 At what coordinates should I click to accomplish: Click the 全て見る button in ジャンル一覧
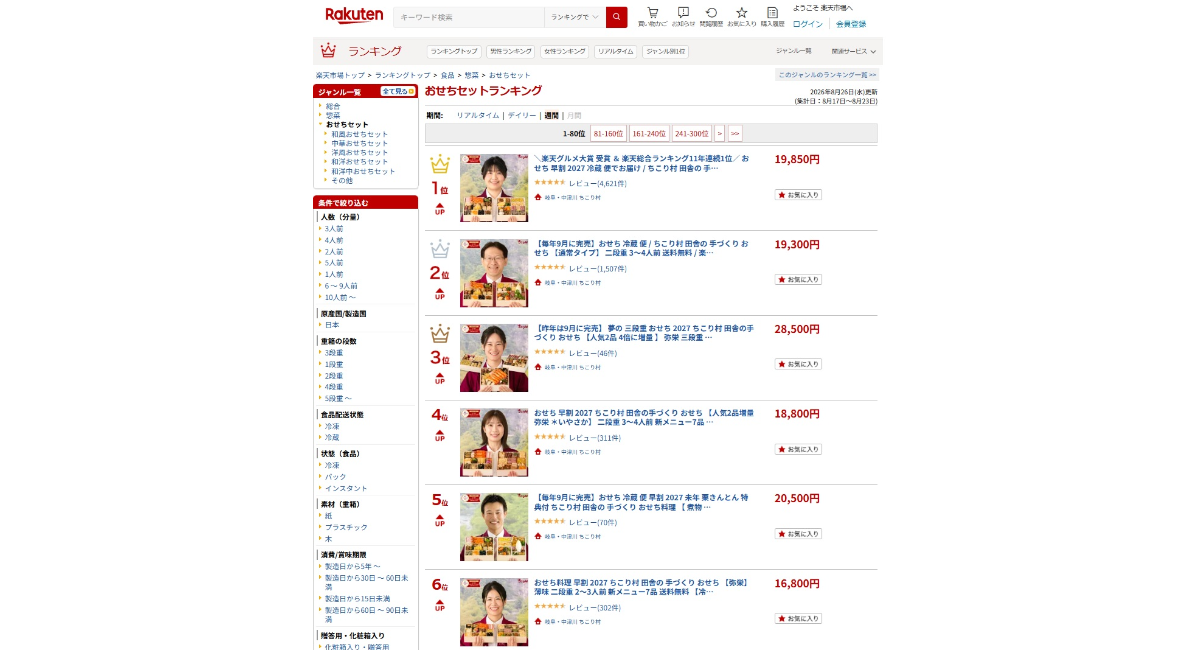398,91
